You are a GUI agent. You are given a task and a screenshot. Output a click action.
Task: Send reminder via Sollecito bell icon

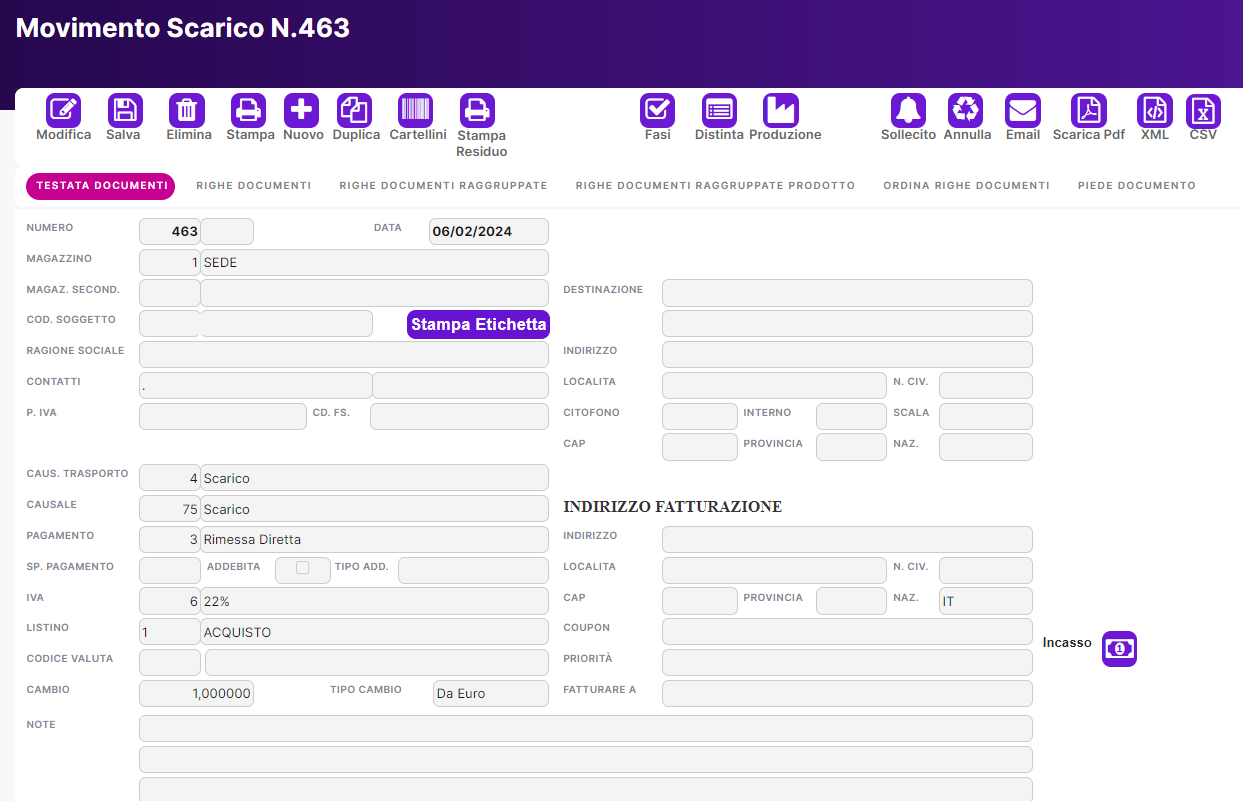click(908, 111)
